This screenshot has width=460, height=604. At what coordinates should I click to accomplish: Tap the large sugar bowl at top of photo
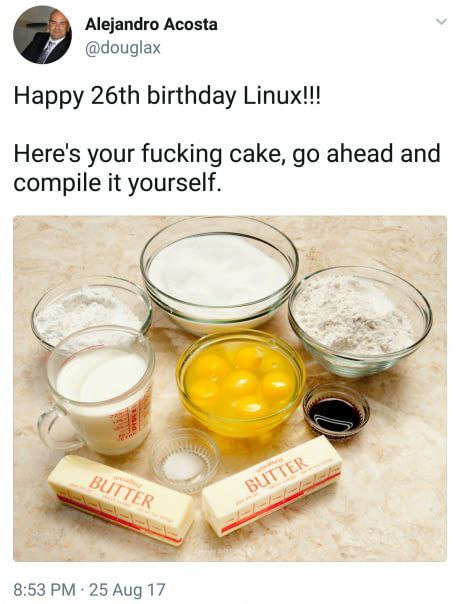click(219, 275)
